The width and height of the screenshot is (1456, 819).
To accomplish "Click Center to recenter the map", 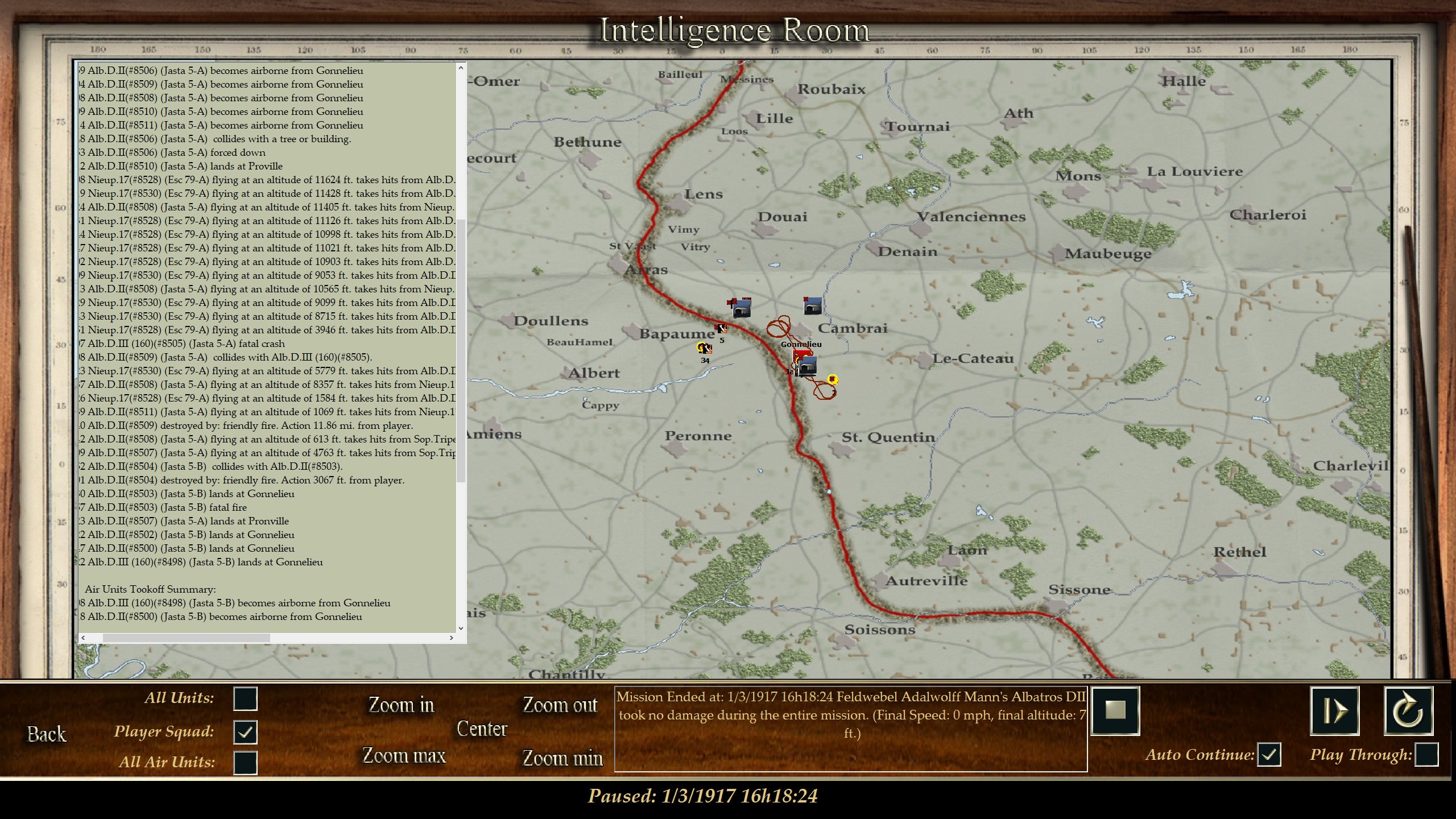I will click(x=482, y=729).
